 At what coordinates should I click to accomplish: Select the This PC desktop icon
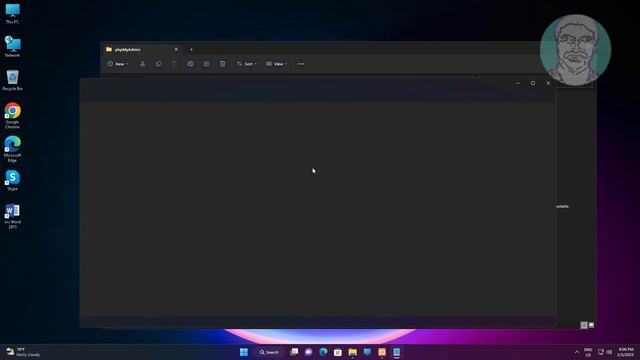(12, 14)
